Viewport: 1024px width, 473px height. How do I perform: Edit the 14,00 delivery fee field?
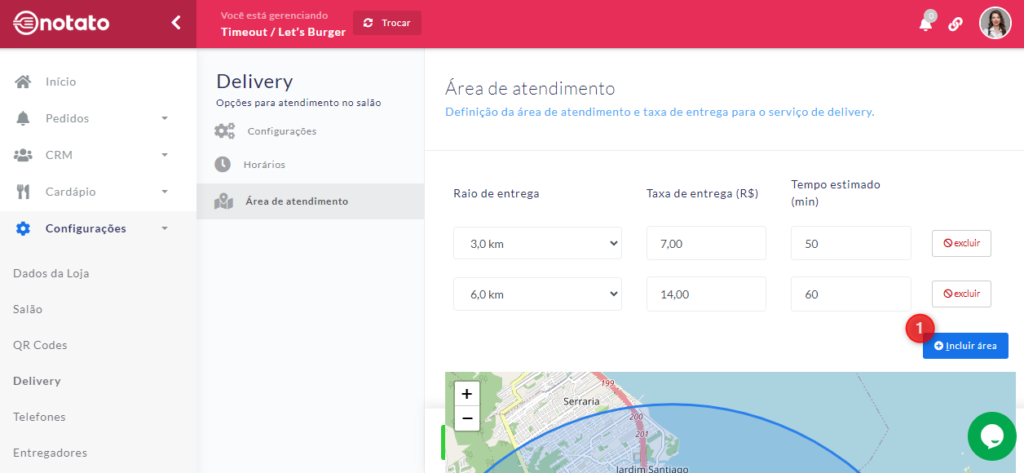(x=705, y=294)
